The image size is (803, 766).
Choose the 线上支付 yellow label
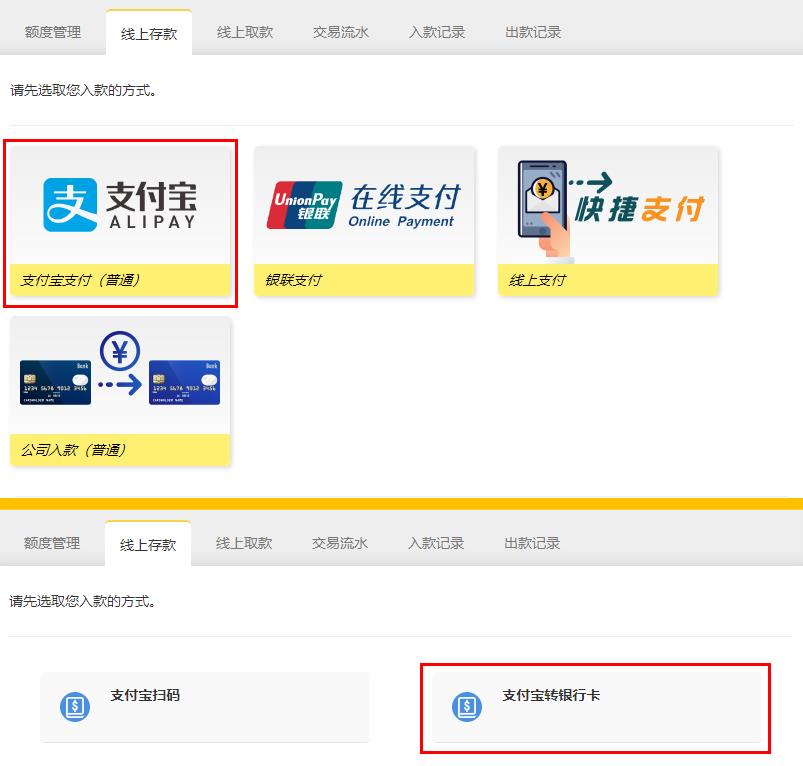608,280
